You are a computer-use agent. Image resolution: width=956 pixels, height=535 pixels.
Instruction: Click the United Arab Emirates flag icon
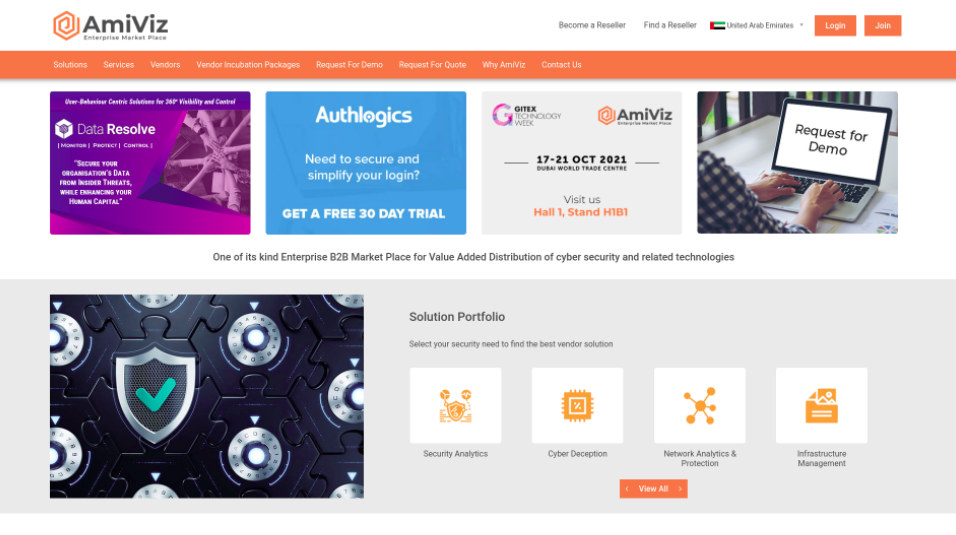point(718,26)
